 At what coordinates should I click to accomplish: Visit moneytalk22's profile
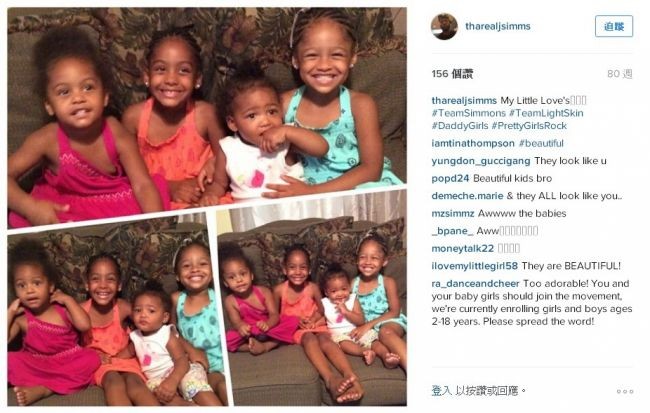pos(463,249)
